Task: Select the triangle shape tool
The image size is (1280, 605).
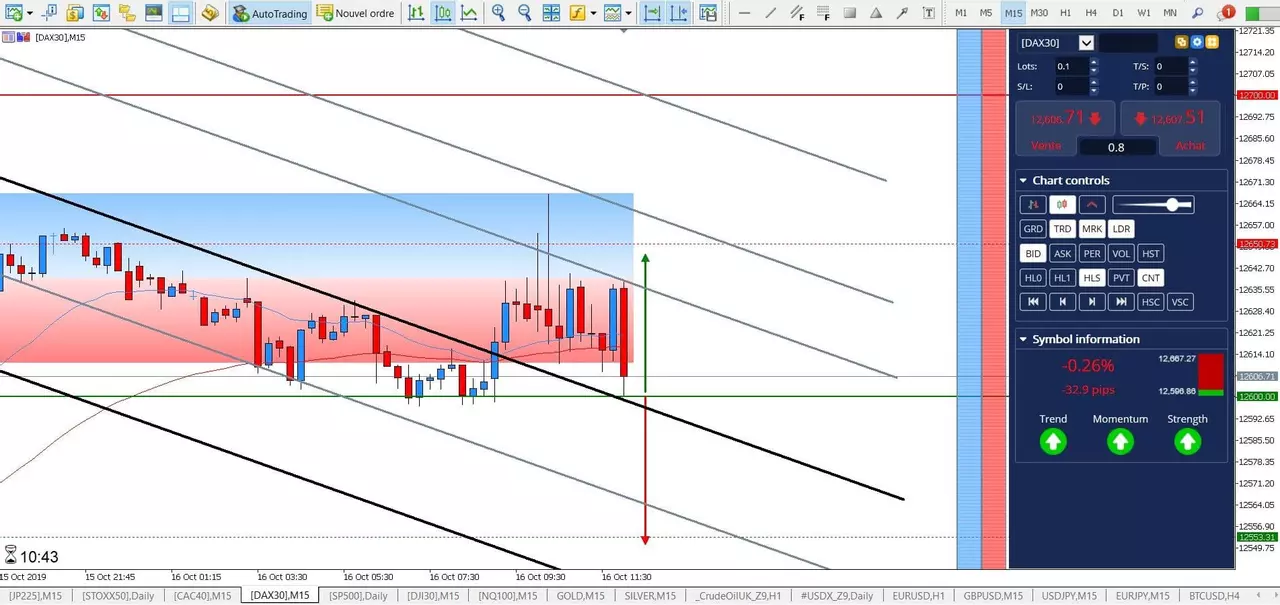Action: click(x=876, y=13)
